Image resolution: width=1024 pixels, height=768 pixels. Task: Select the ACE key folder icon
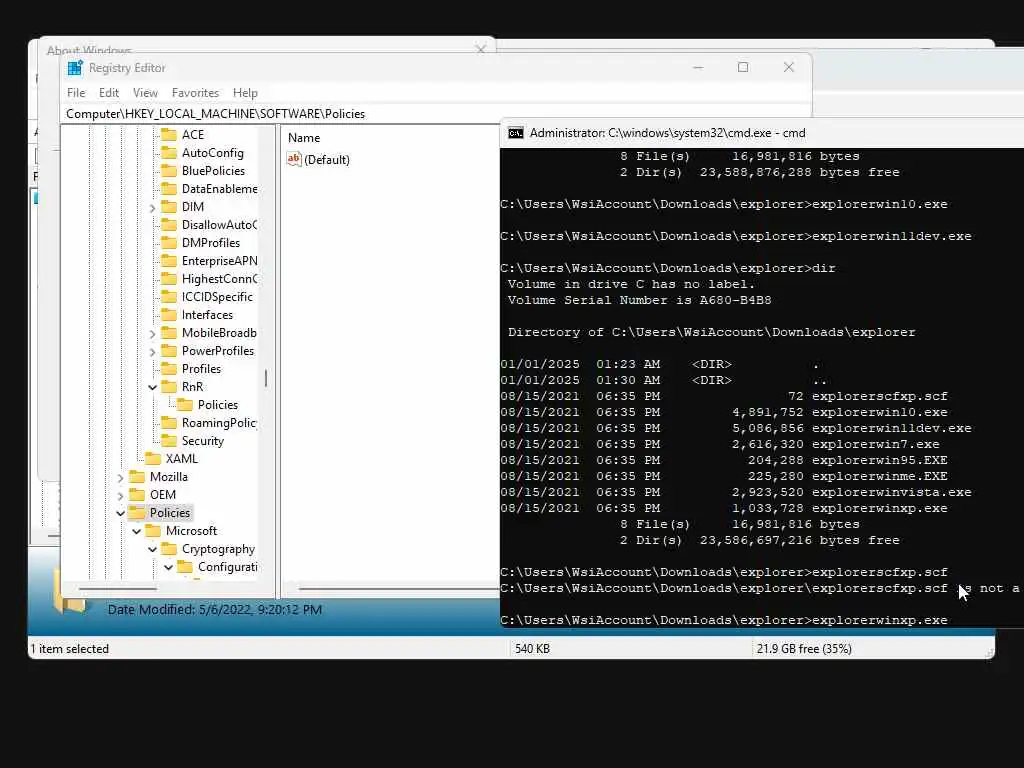point(169,135)
